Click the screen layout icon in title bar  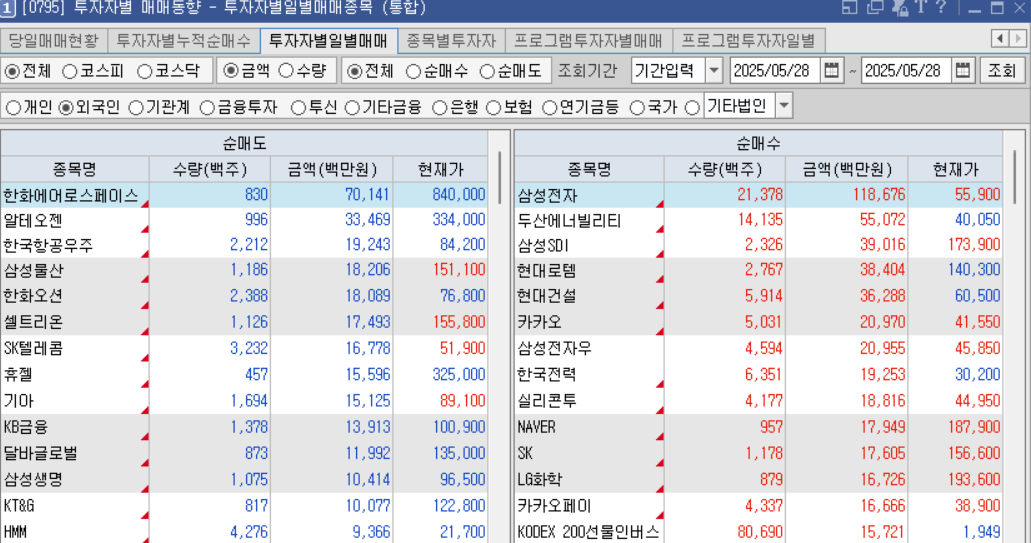tap(850, 7)
